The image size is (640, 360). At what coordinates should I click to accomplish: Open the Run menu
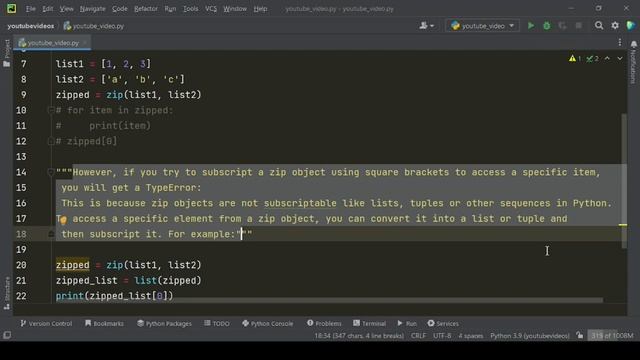point(170,9)
